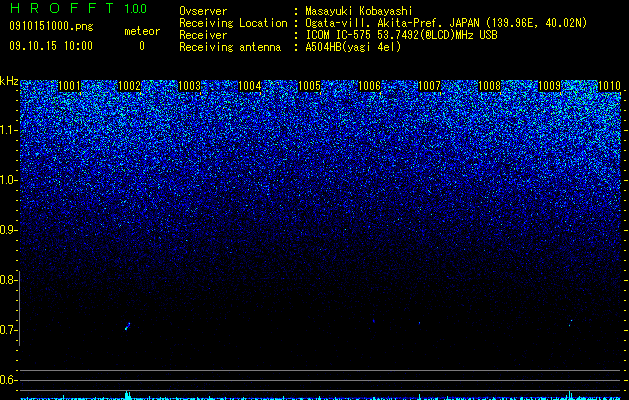This screenshot has width=629, height=400.
Task: Select the 1004 minute marker
Action: pyautogui.click(x=250, y=86)
